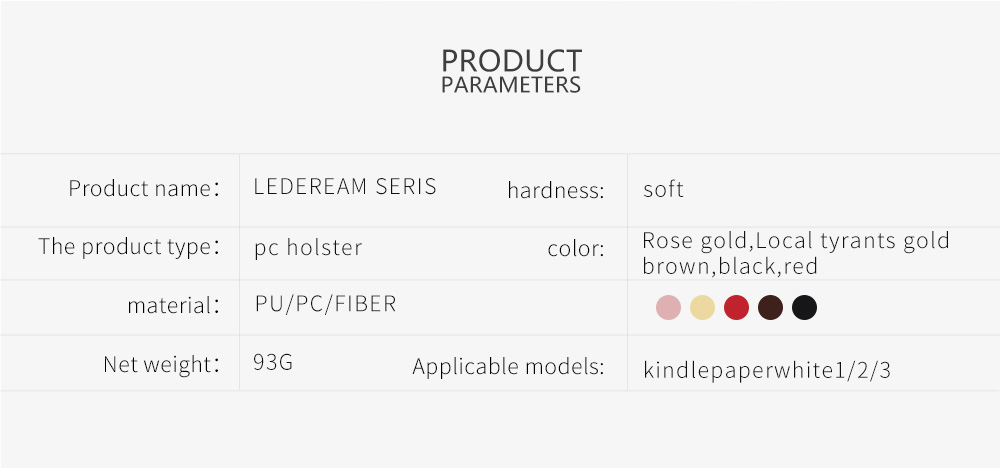Viewport: 1000px width, 468px height.
Task: Choose the red color circle
Action: [x=736, y=307]
